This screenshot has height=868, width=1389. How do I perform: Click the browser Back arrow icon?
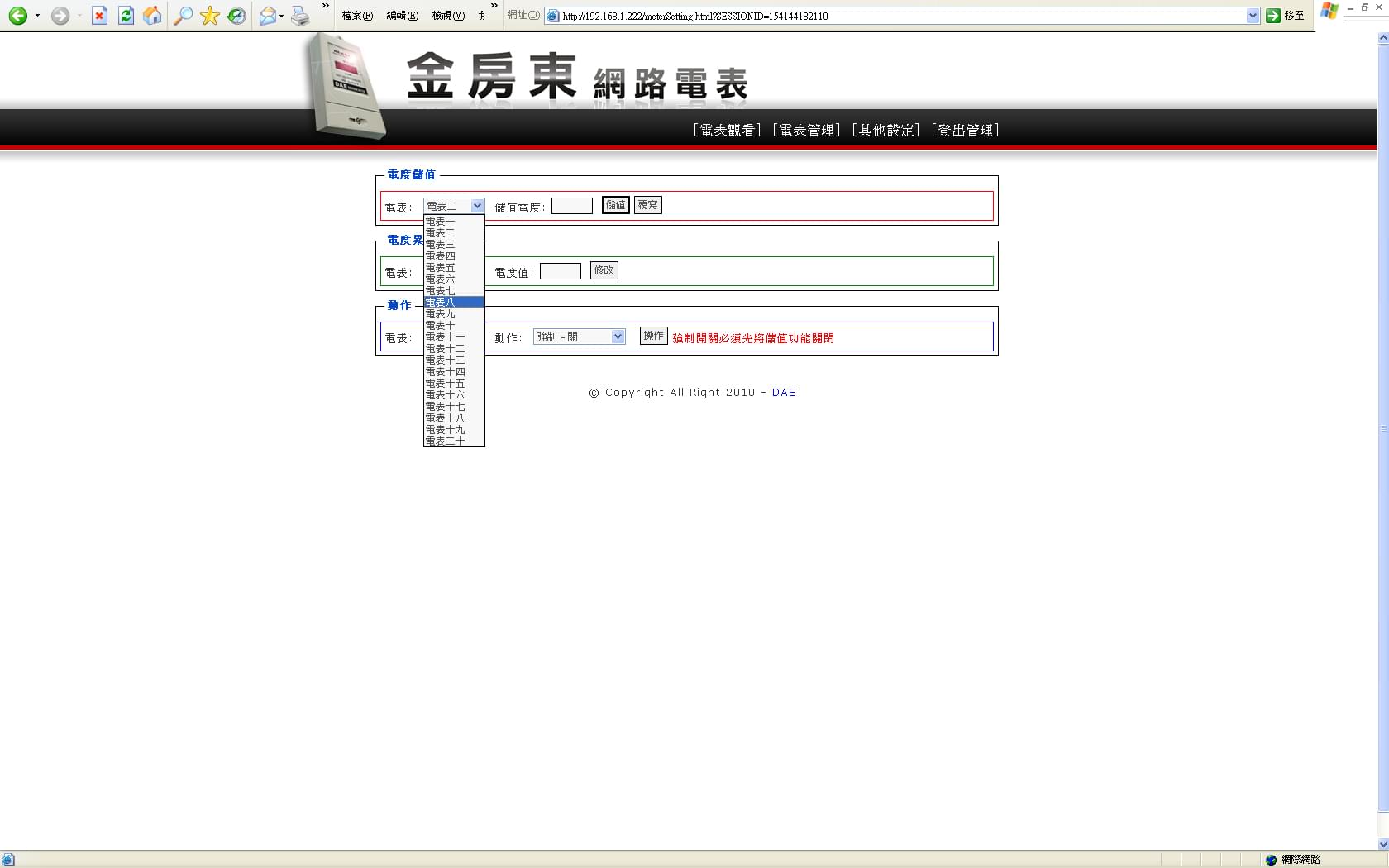17,16
